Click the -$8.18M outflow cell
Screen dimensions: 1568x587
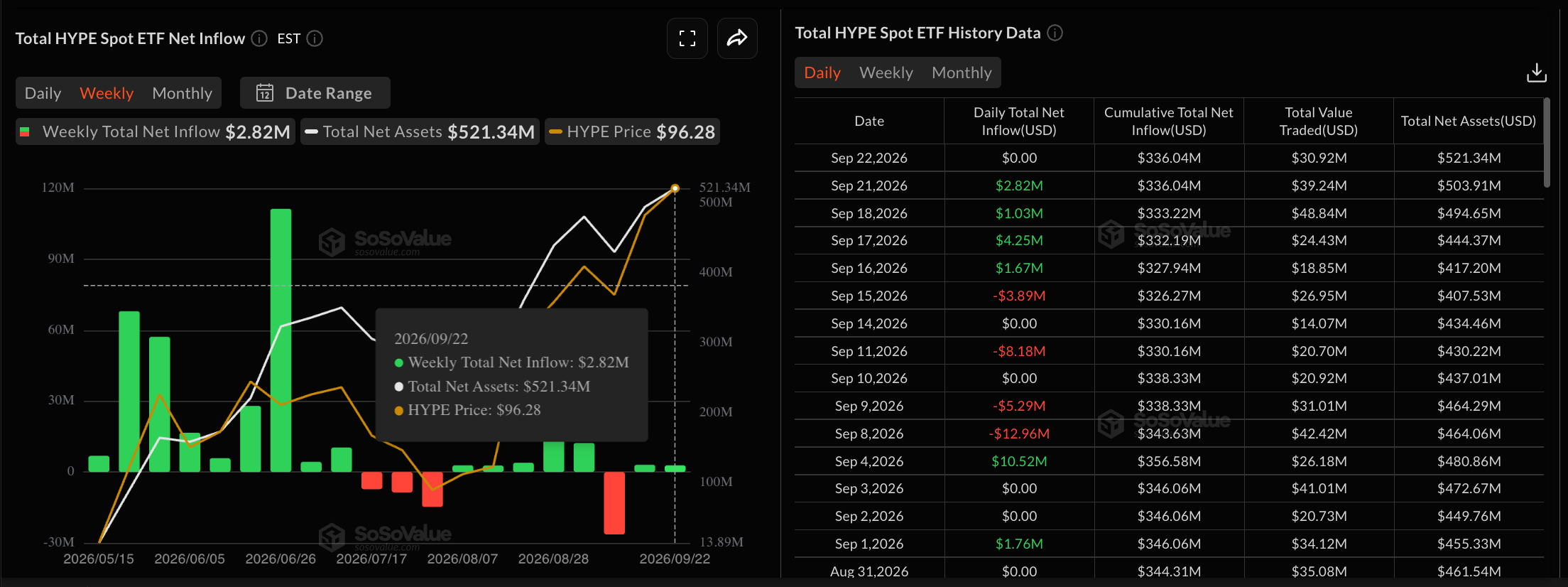[x=1019, y=351]
